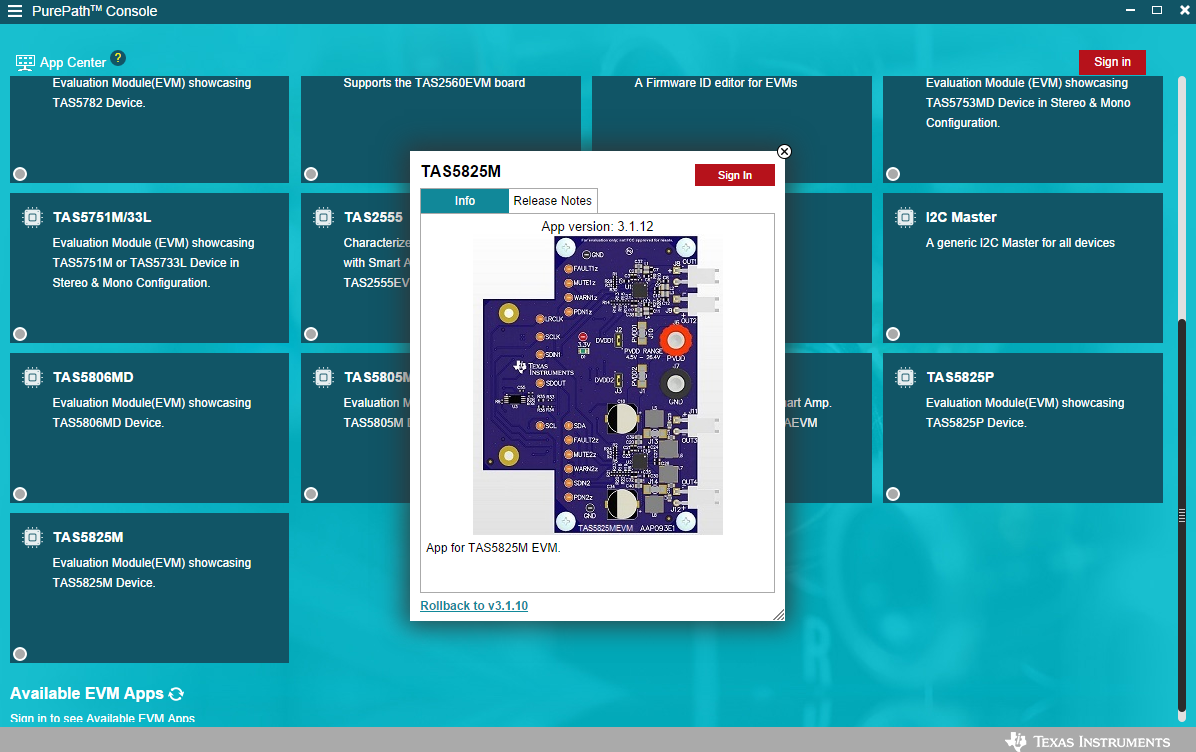The image size is (1196, 752).
Task: Click the I2C Master chip icon
Action: [905, 217]
